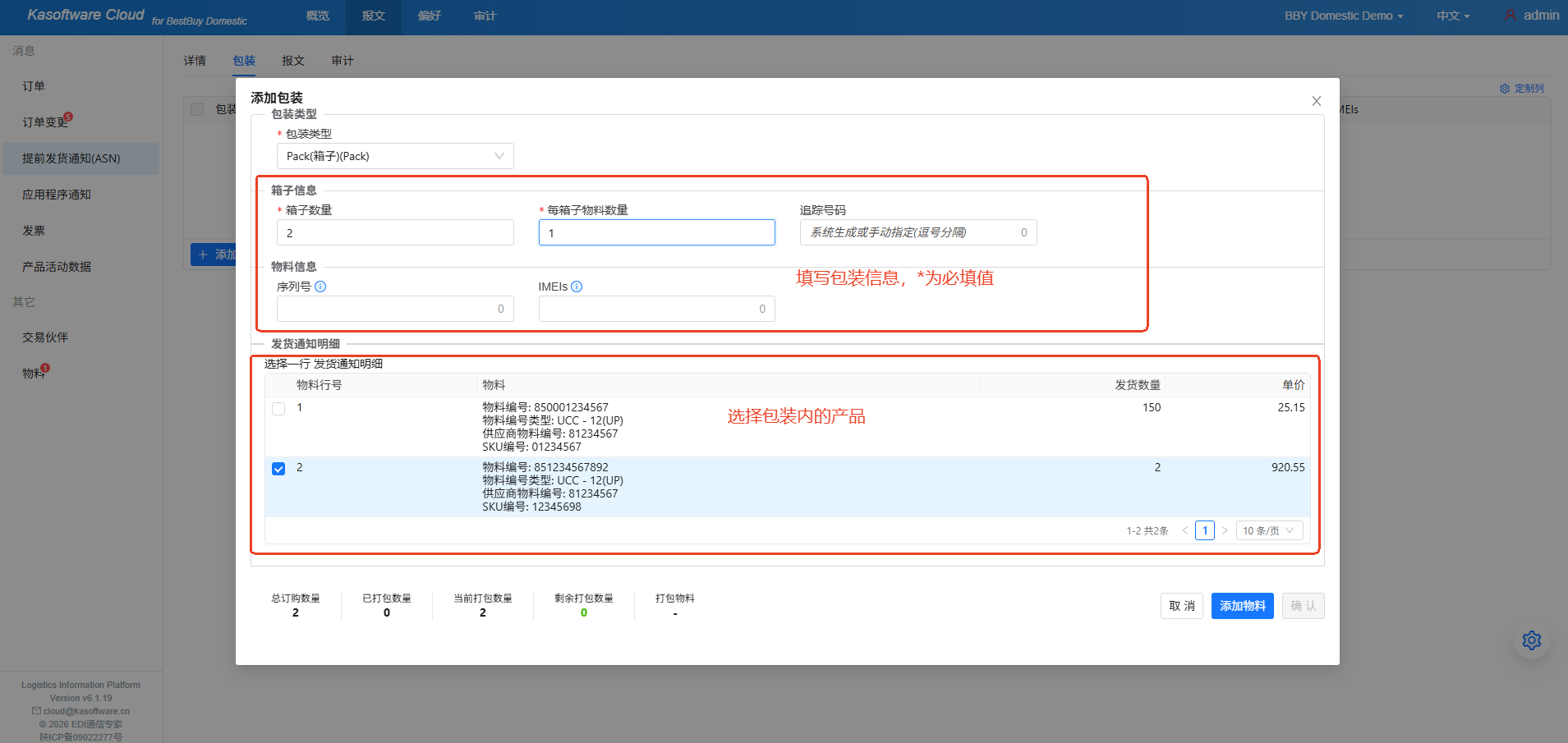Open the 审计 menu in top navigation
1568x743 pixels.
[x=485, y=15]
